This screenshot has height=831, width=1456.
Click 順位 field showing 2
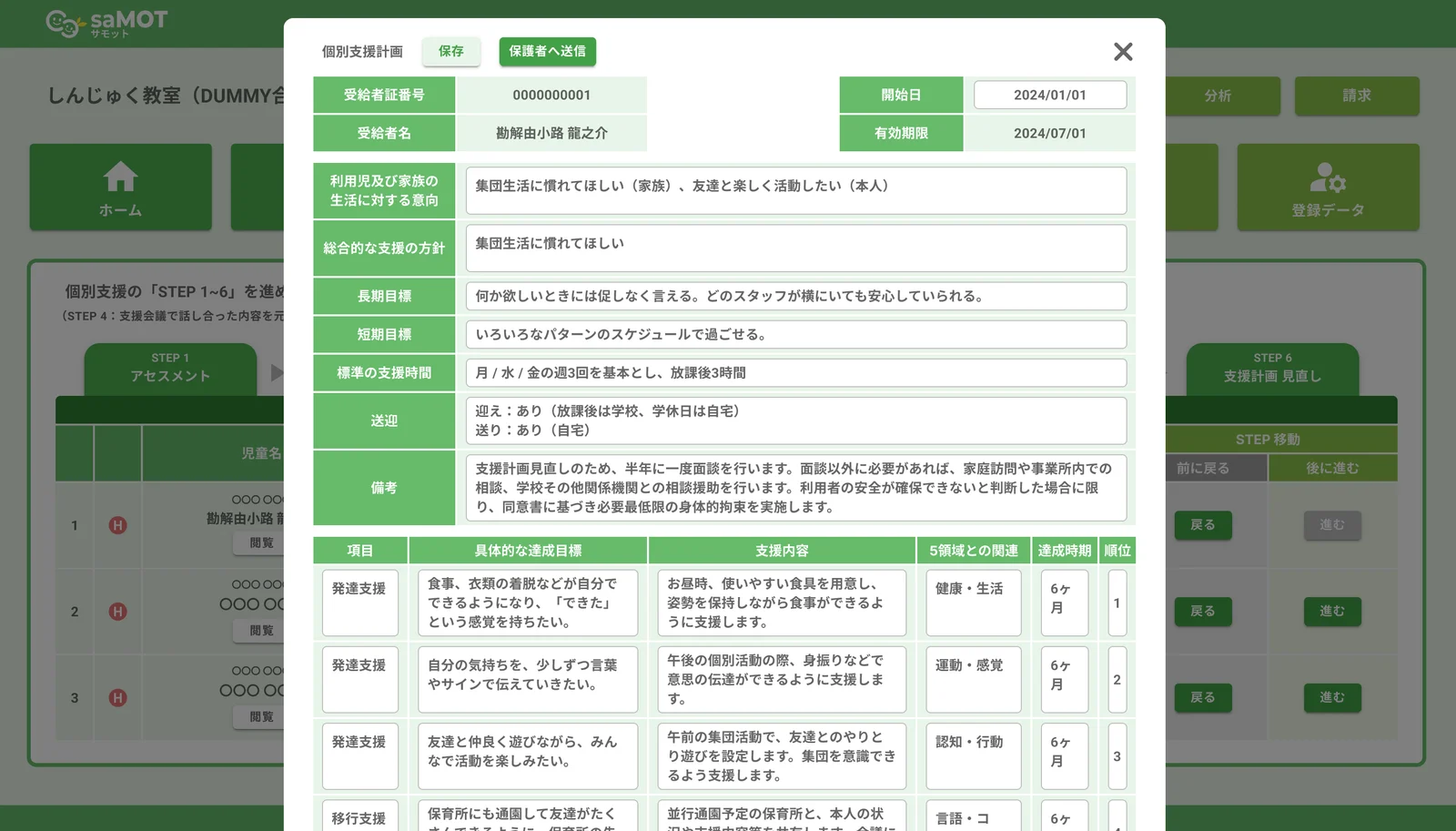click(1117, 679)
